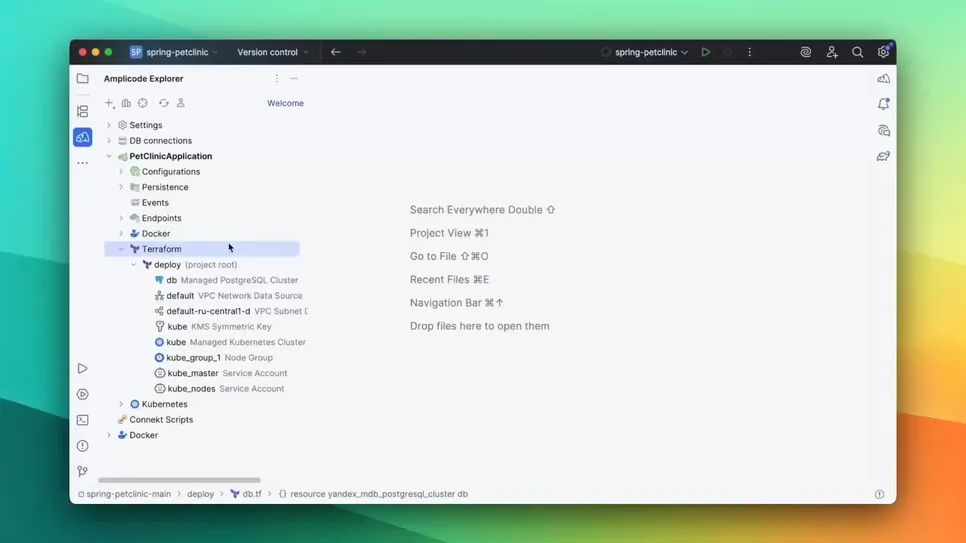Open the Version control menu

point(272,52)
